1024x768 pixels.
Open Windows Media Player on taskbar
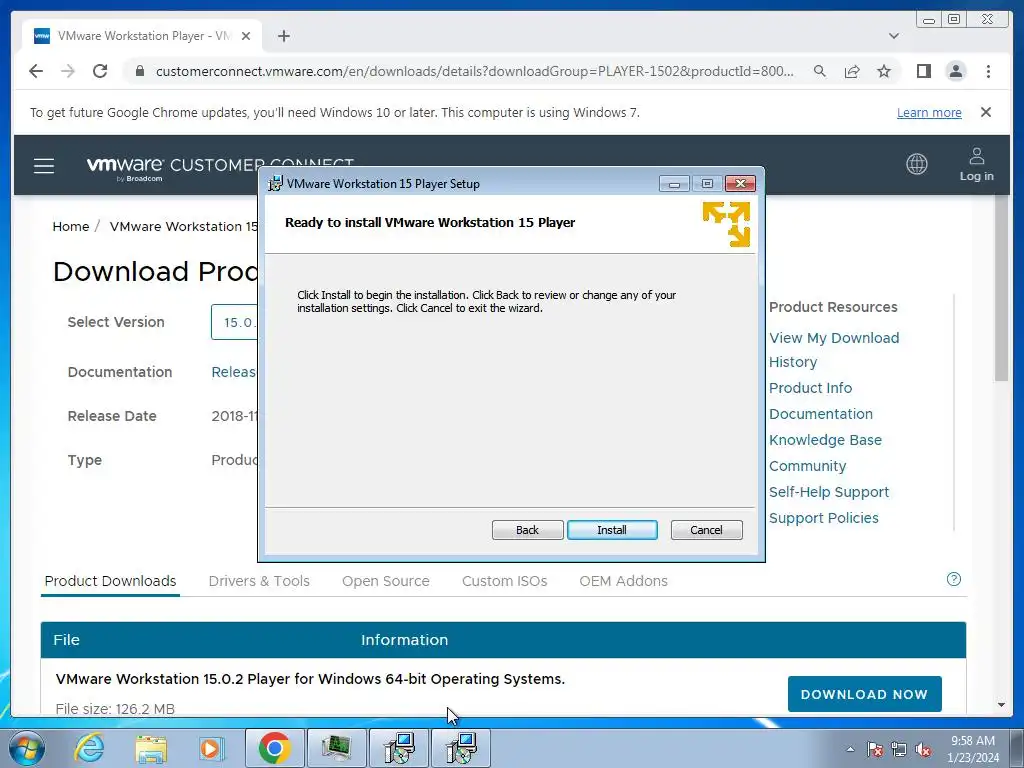tap(211, 748)
